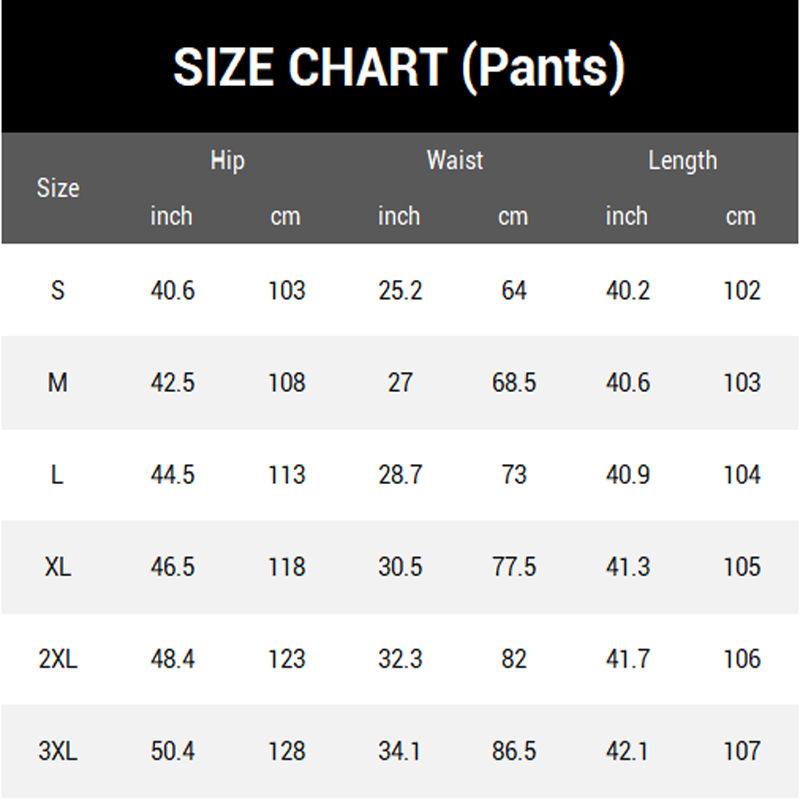Select waist value 68.5 cm for M
The height and width of the screenshot is (800, 800).
(x=514, y=383)
